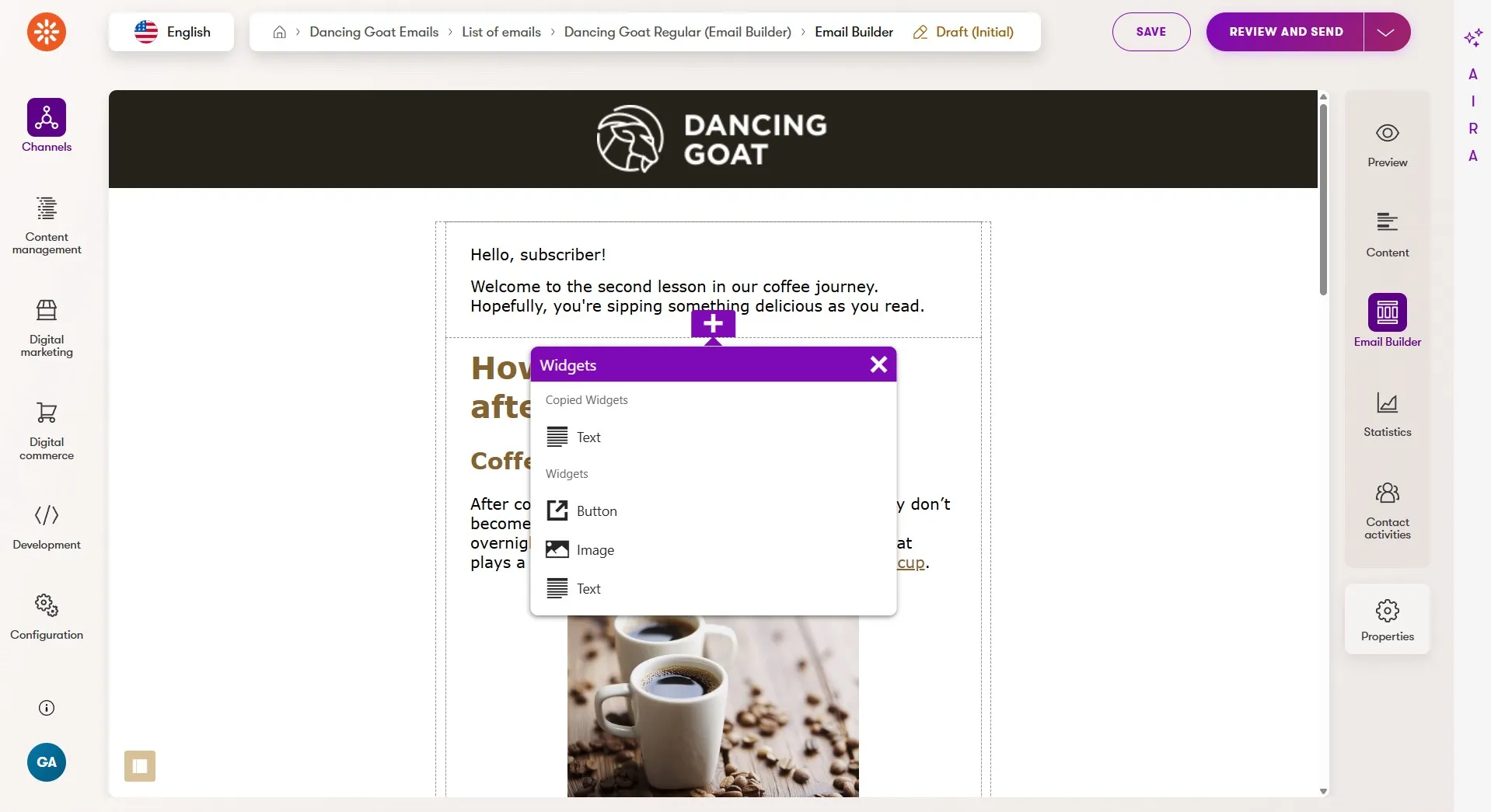Viewport: 1491px width, 812px height.
Task: Paste the copied Text widget
Action: tap(713, 437)
